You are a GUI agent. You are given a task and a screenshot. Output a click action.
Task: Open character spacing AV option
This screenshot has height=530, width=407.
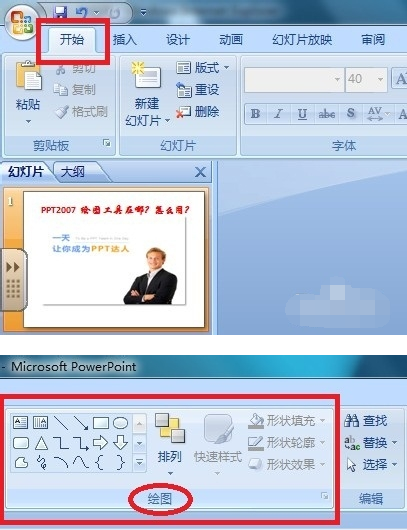[377, 114]
